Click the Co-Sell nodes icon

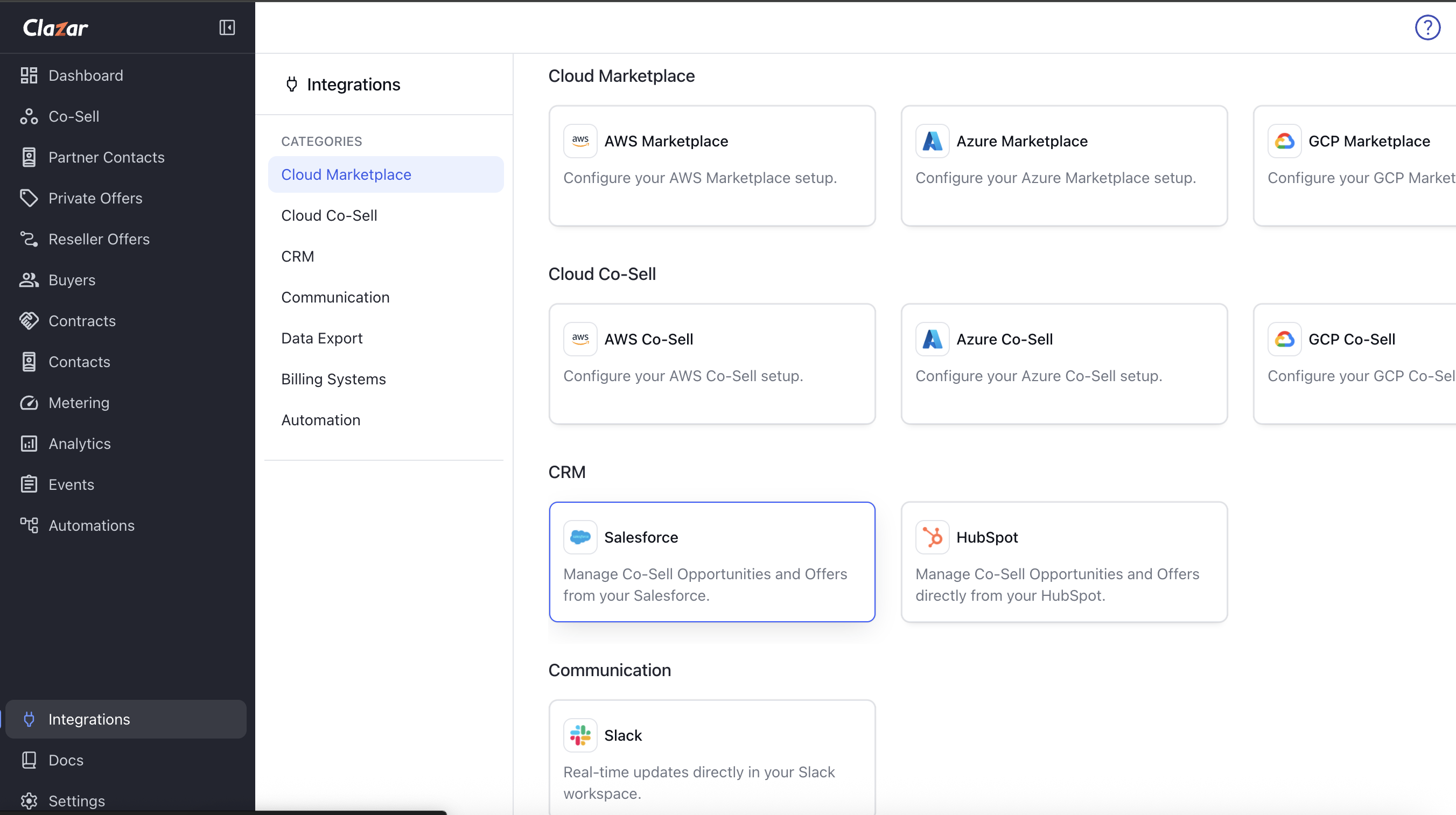[29, 116]
